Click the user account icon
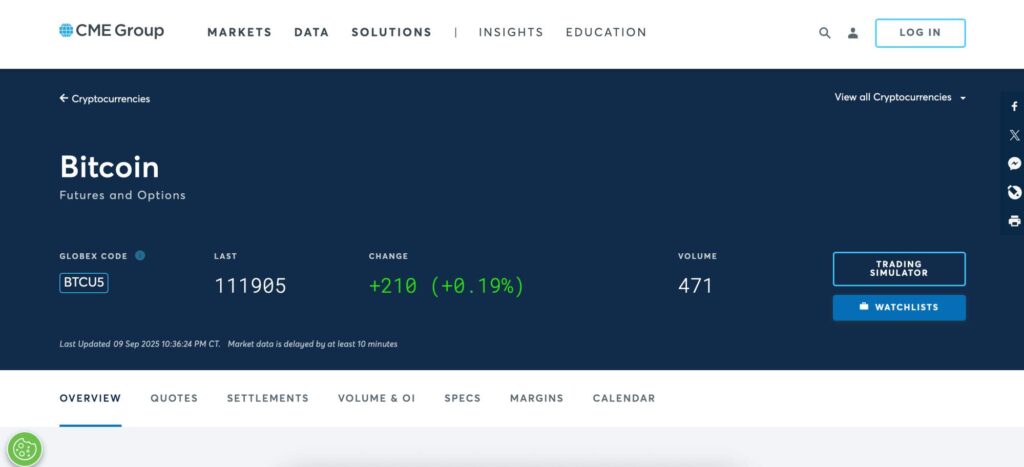The height and width of the screenshot is (467, 1024). 853,33
